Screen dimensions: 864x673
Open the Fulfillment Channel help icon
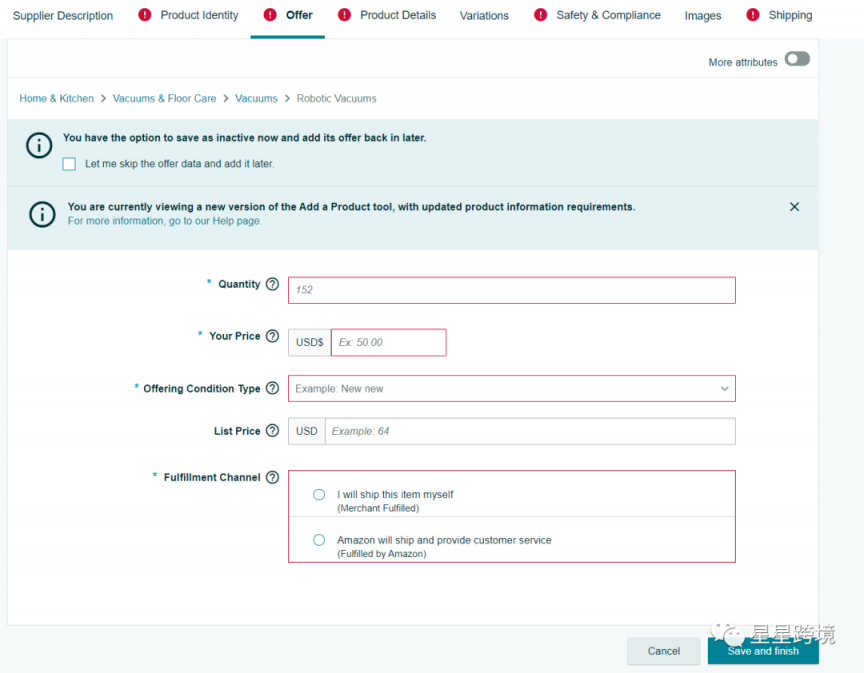pyautogui.click(x=272, y=477)
